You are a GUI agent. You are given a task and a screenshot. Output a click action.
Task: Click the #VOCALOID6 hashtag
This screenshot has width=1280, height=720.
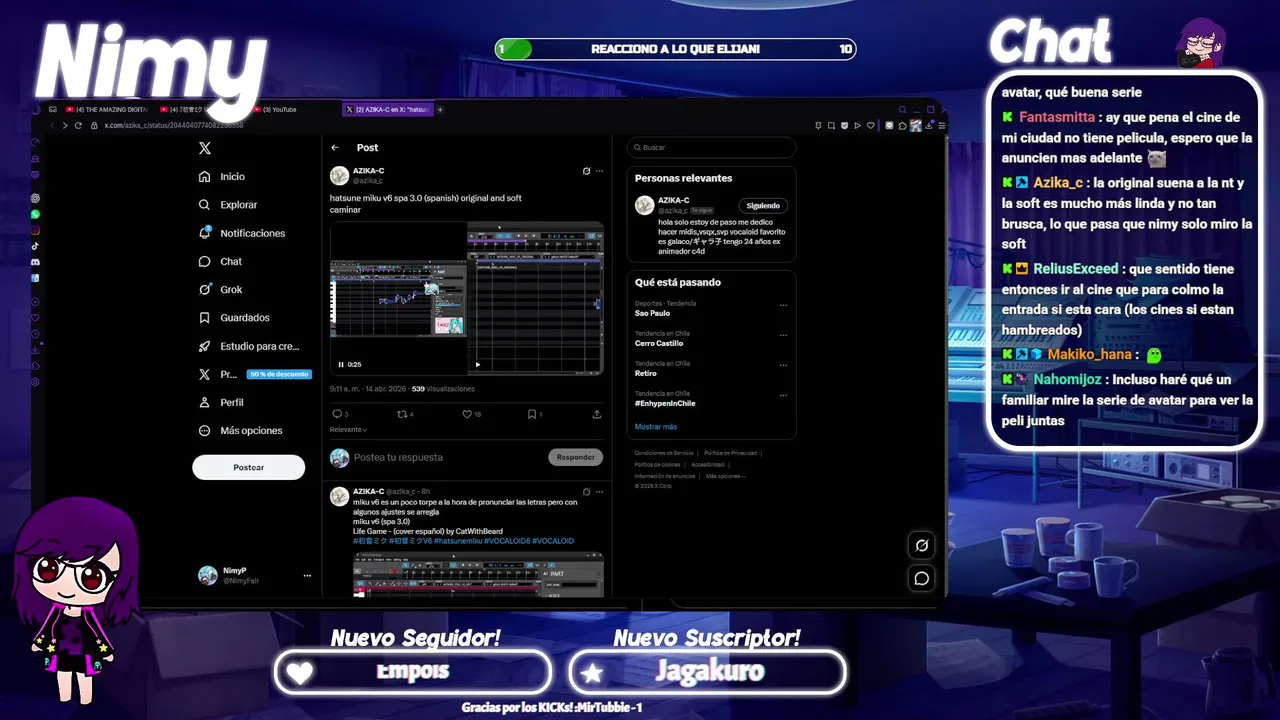[507, 541]
